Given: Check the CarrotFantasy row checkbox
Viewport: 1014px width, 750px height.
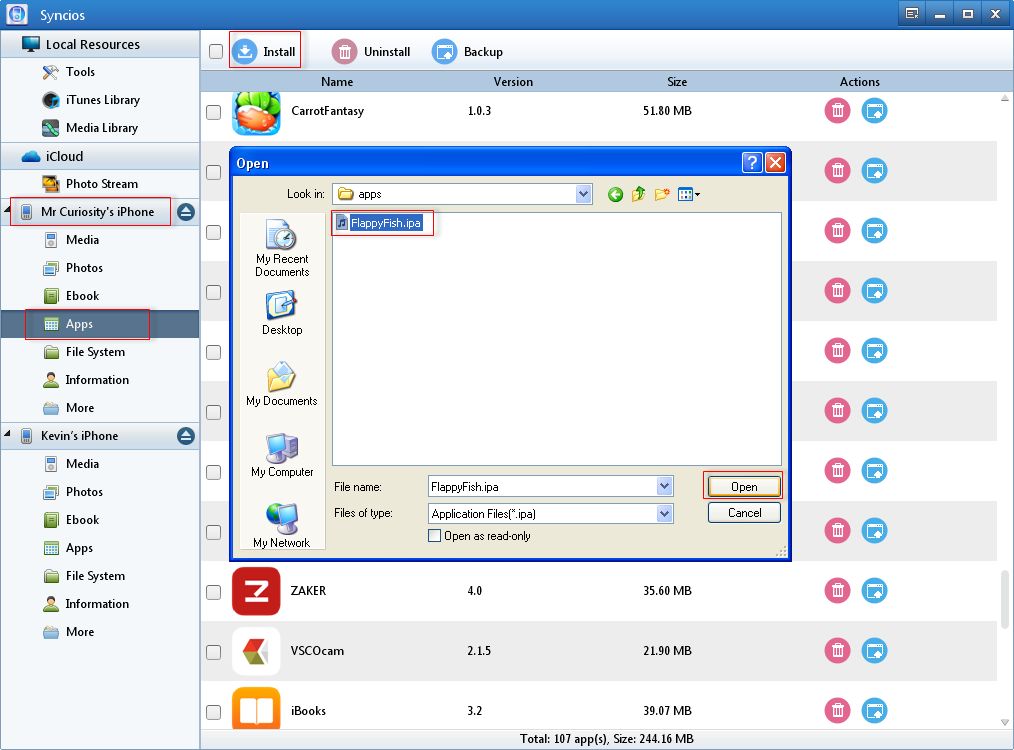Looking at the screenshot, I should pyautogui.click(x=213, y=112).
